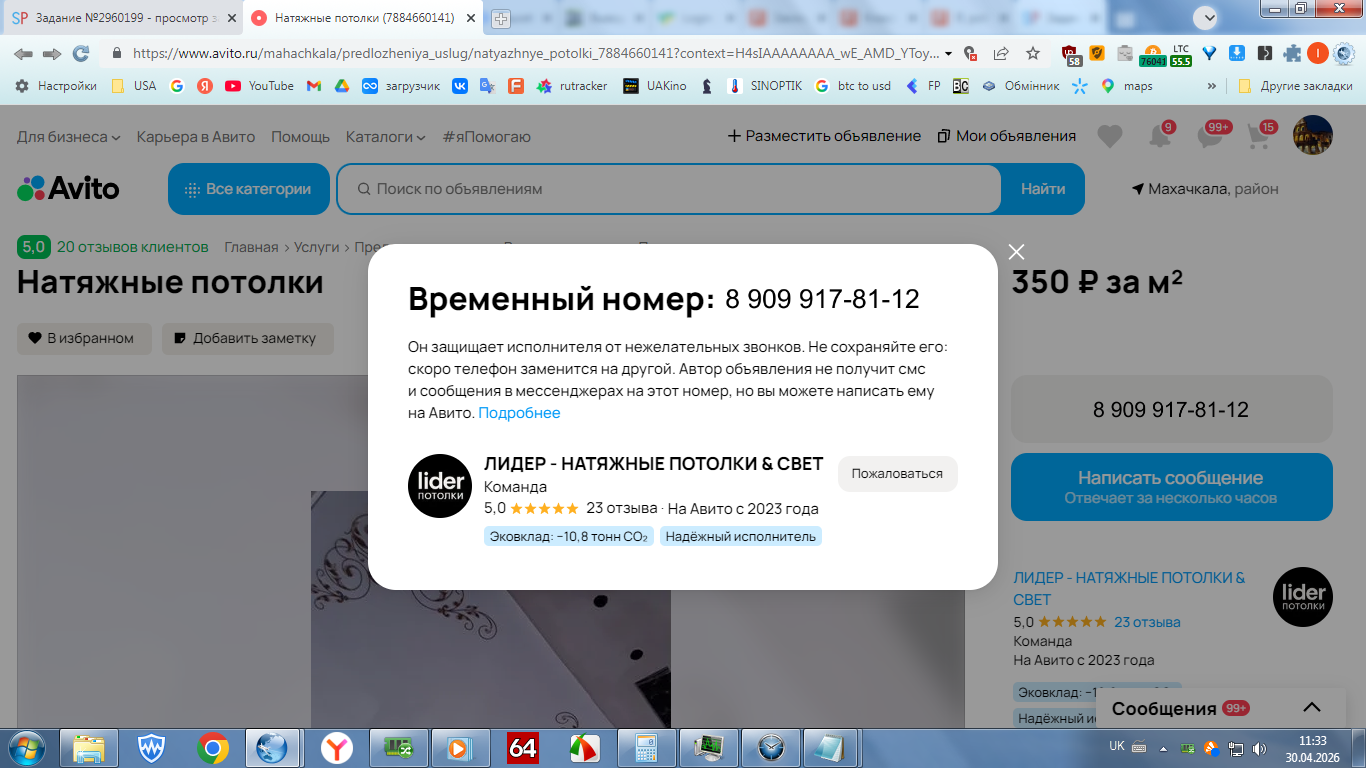Switch the UK keyboard language in the tray
The height and width of the screenshot is (768, 1366).
click(1117, 746)
